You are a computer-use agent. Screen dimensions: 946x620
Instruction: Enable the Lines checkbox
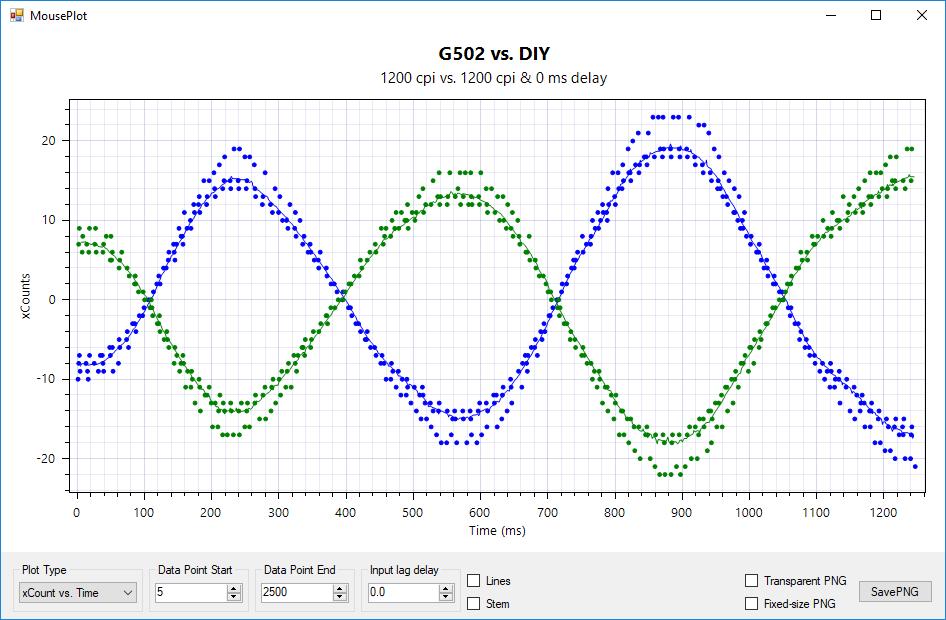click(474, 581)
